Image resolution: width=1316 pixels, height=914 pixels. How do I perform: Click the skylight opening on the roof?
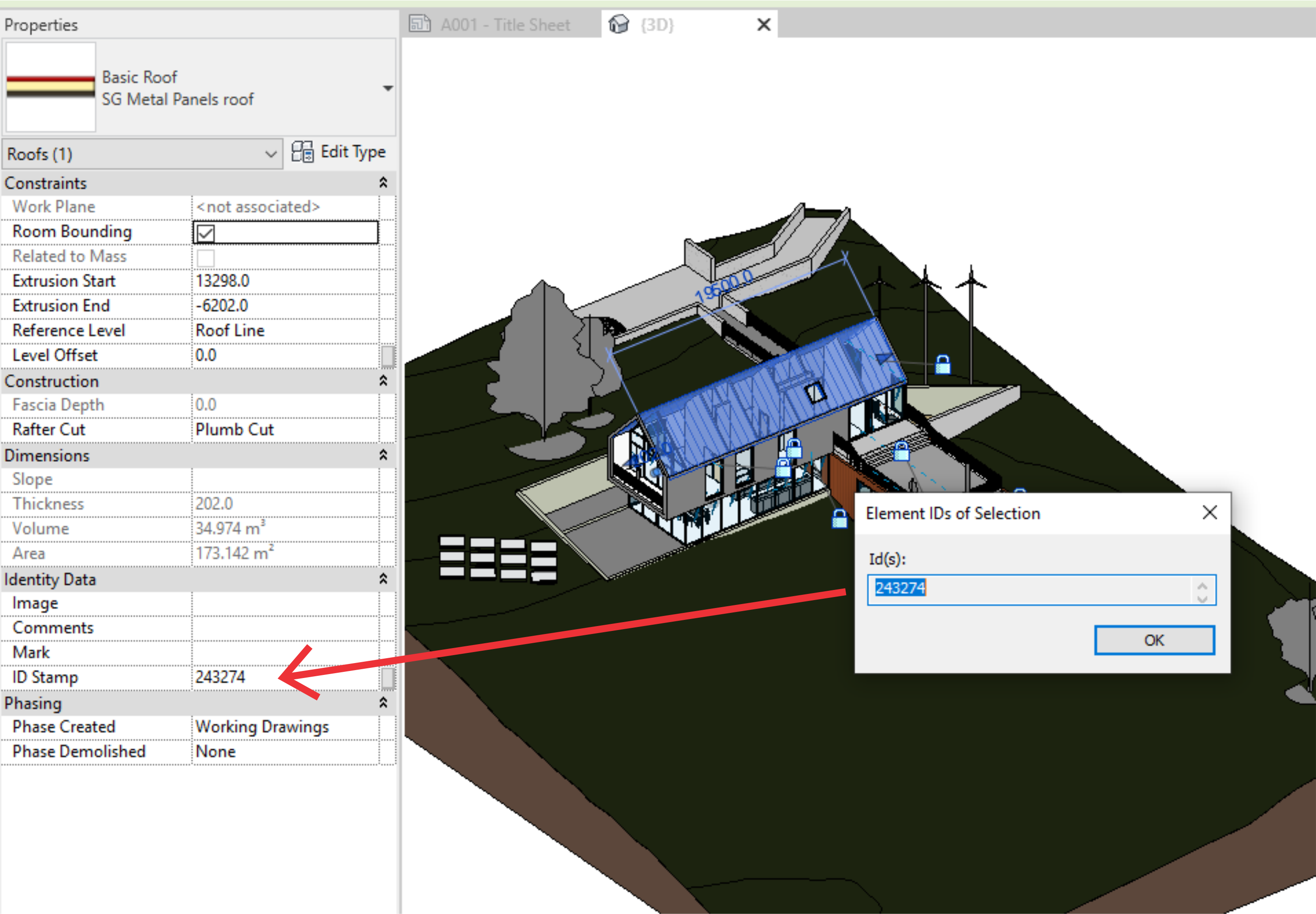pyautogui.click(x=815, y=392)
